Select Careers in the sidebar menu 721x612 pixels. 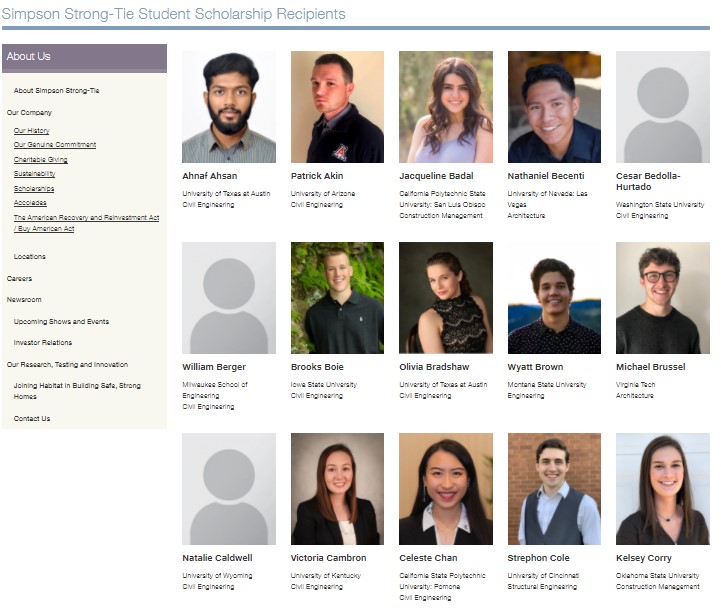pos(19,279)
